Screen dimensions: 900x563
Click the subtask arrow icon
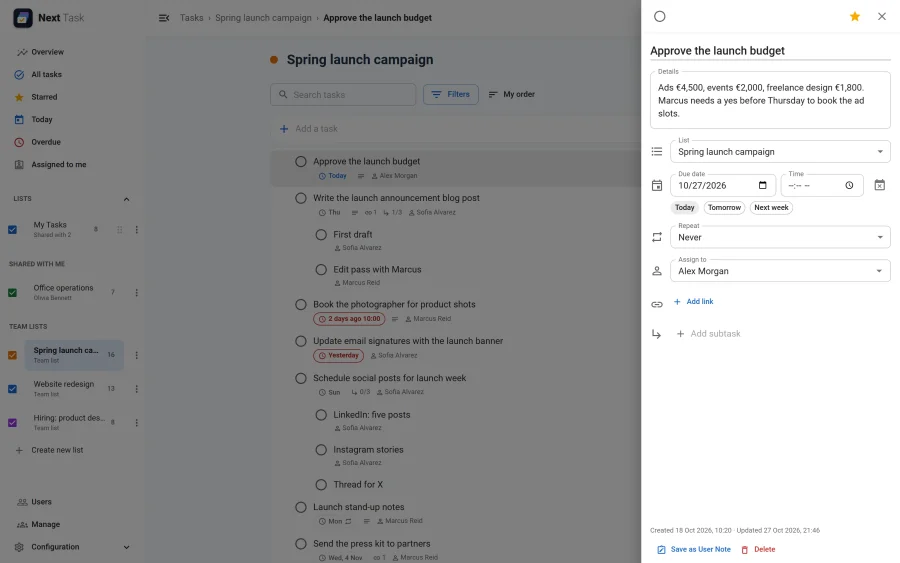pyautogui.click(x=657, y=334)
